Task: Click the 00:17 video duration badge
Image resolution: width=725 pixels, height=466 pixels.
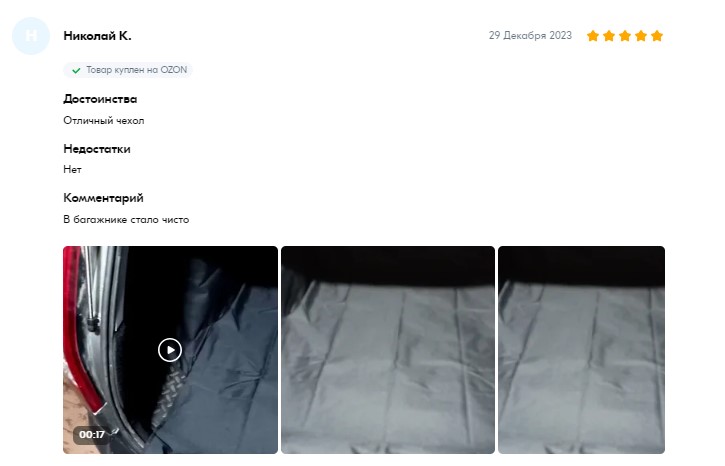Action: coord(92,435)
